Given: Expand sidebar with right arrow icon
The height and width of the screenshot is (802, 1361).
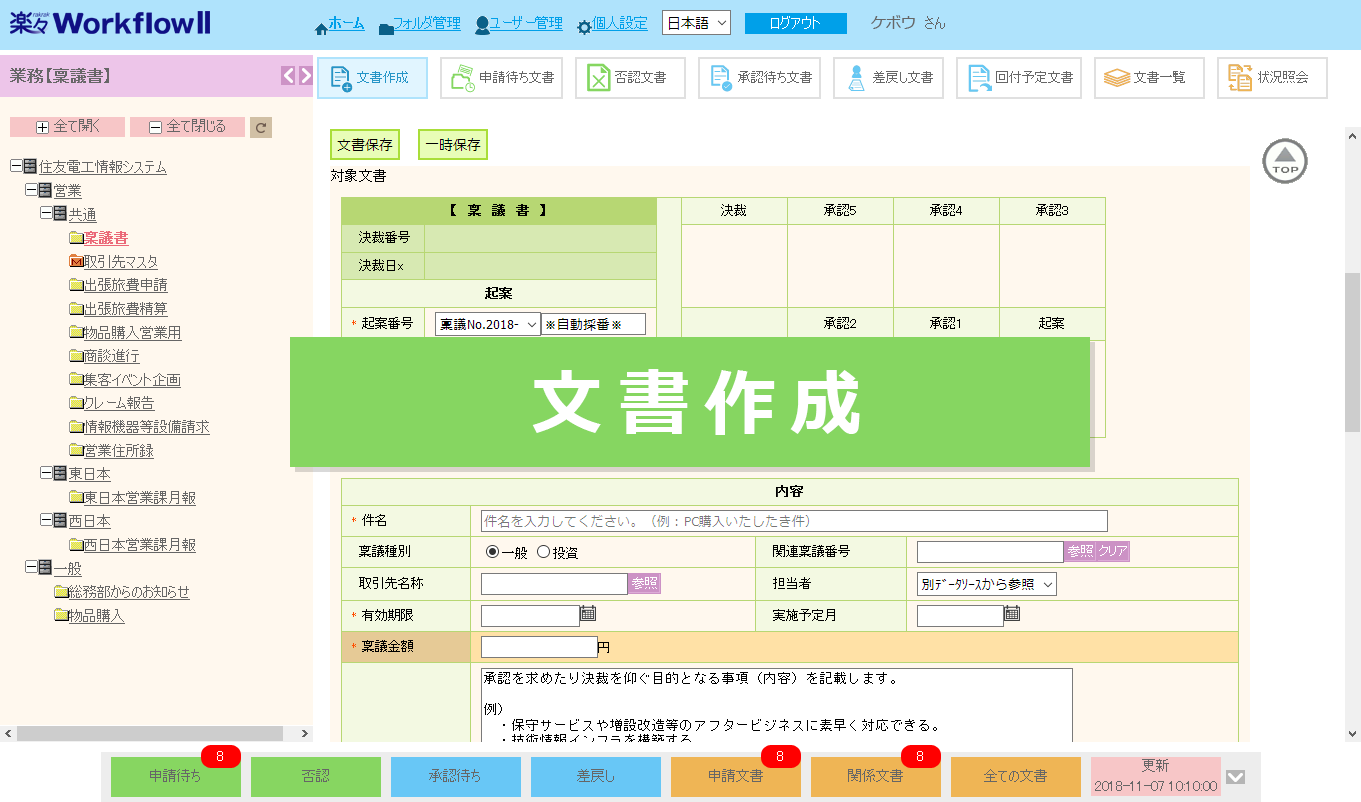Looking at the screenshot, I should pyautogui.click(x=306, y=75).
